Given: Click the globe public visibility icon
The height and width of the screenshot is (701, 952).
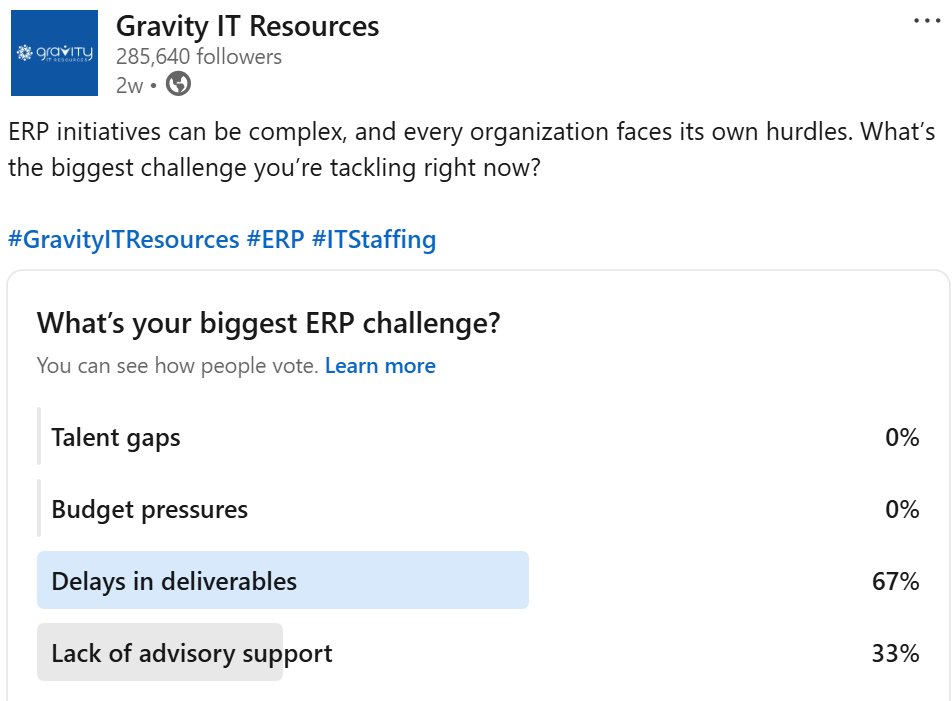Looking at the screenshot, I should pos(178,84).
